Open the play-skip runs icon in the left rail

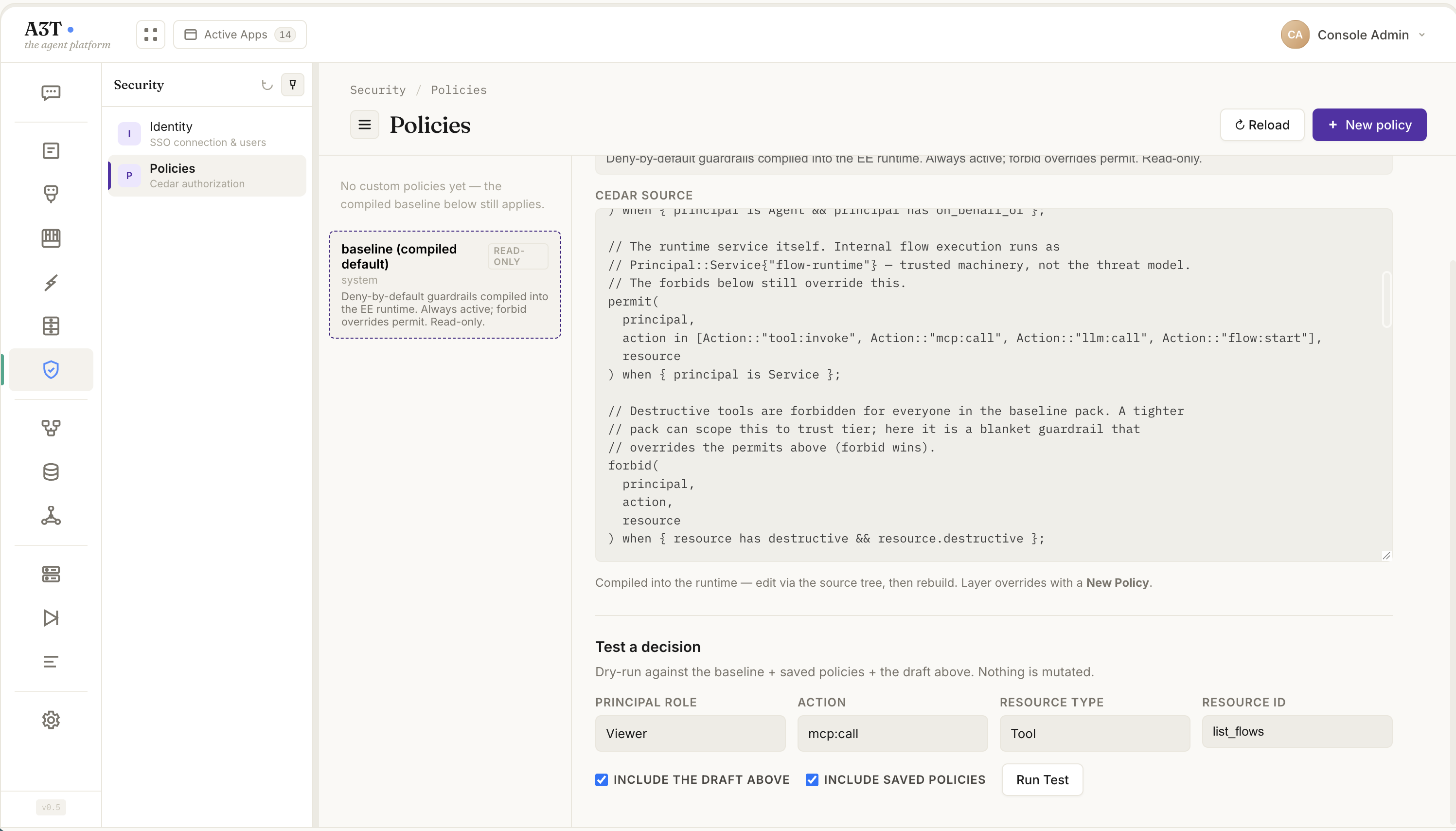tap(51, 618)
